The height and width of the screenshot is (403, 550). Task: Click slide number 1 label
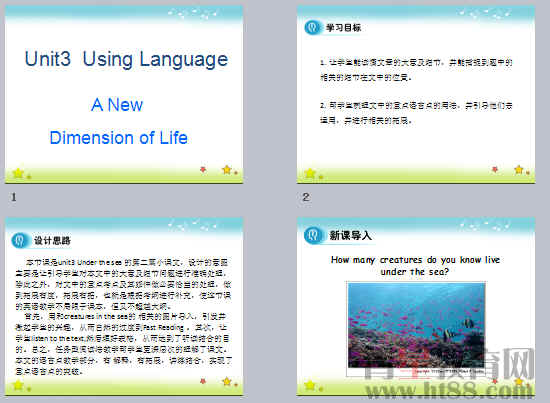[14, 197]
